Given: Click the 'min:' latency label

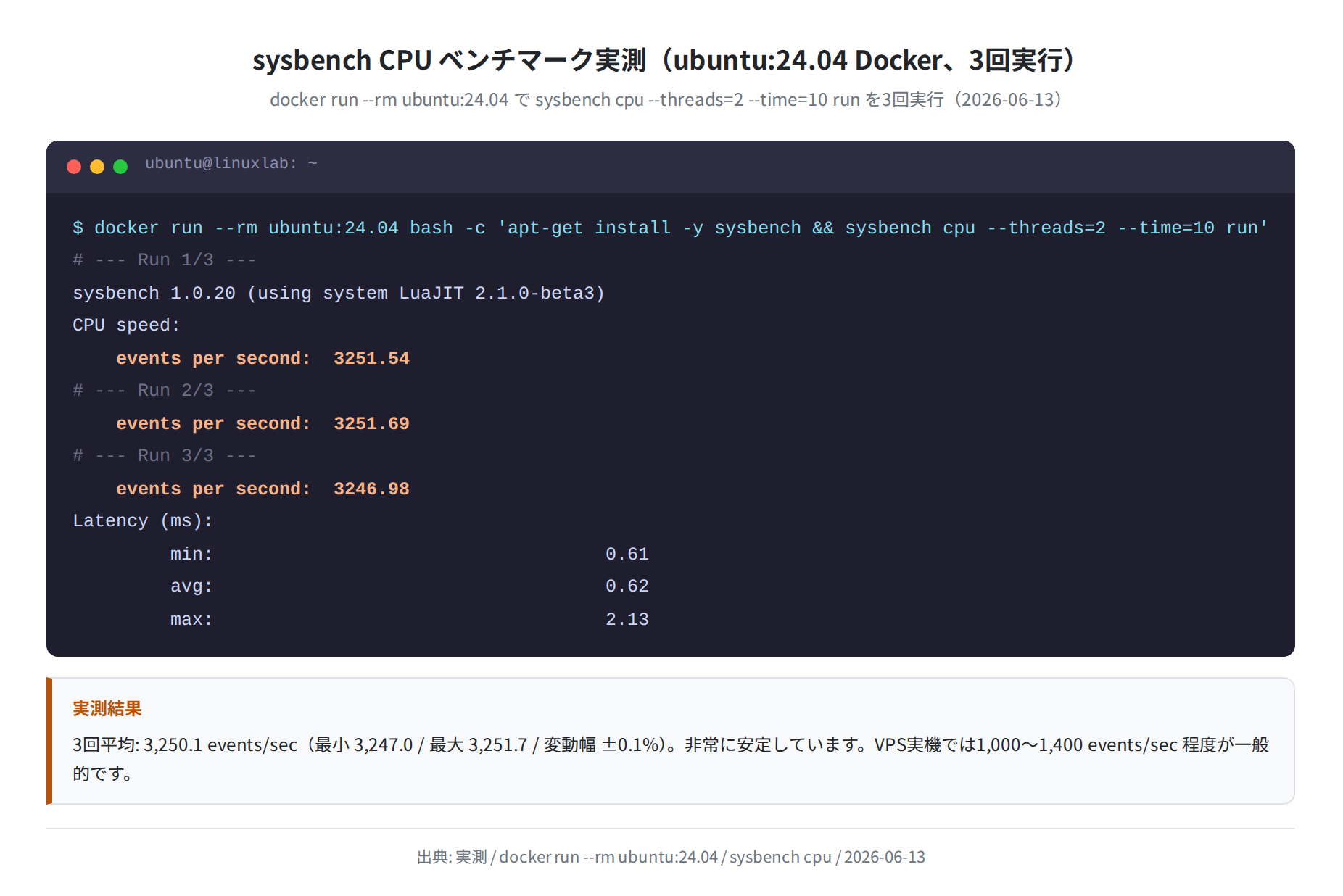Looking at the screenshot, I should 191,554.
